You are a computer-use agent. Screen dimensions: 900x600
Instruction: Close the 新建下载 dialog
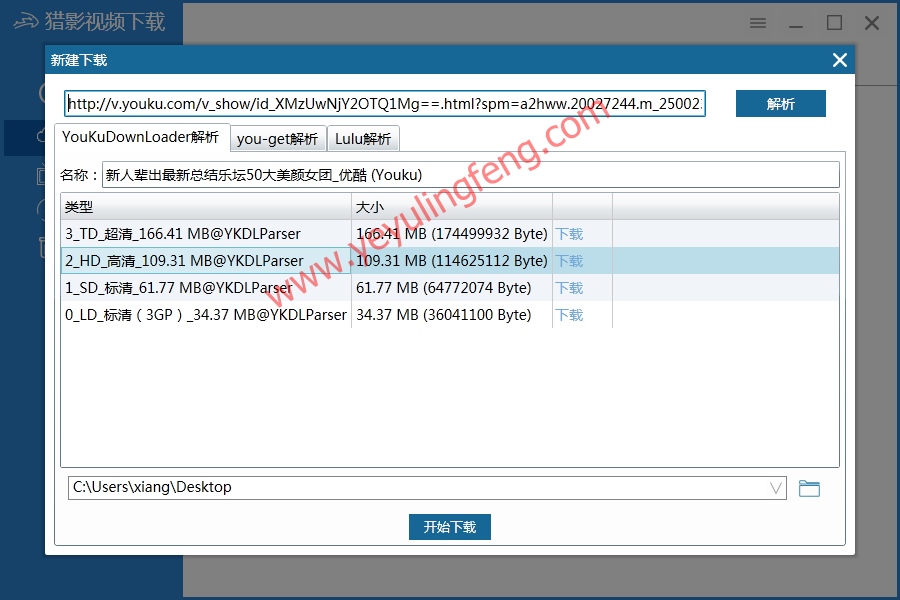click(x=840, y=60)
